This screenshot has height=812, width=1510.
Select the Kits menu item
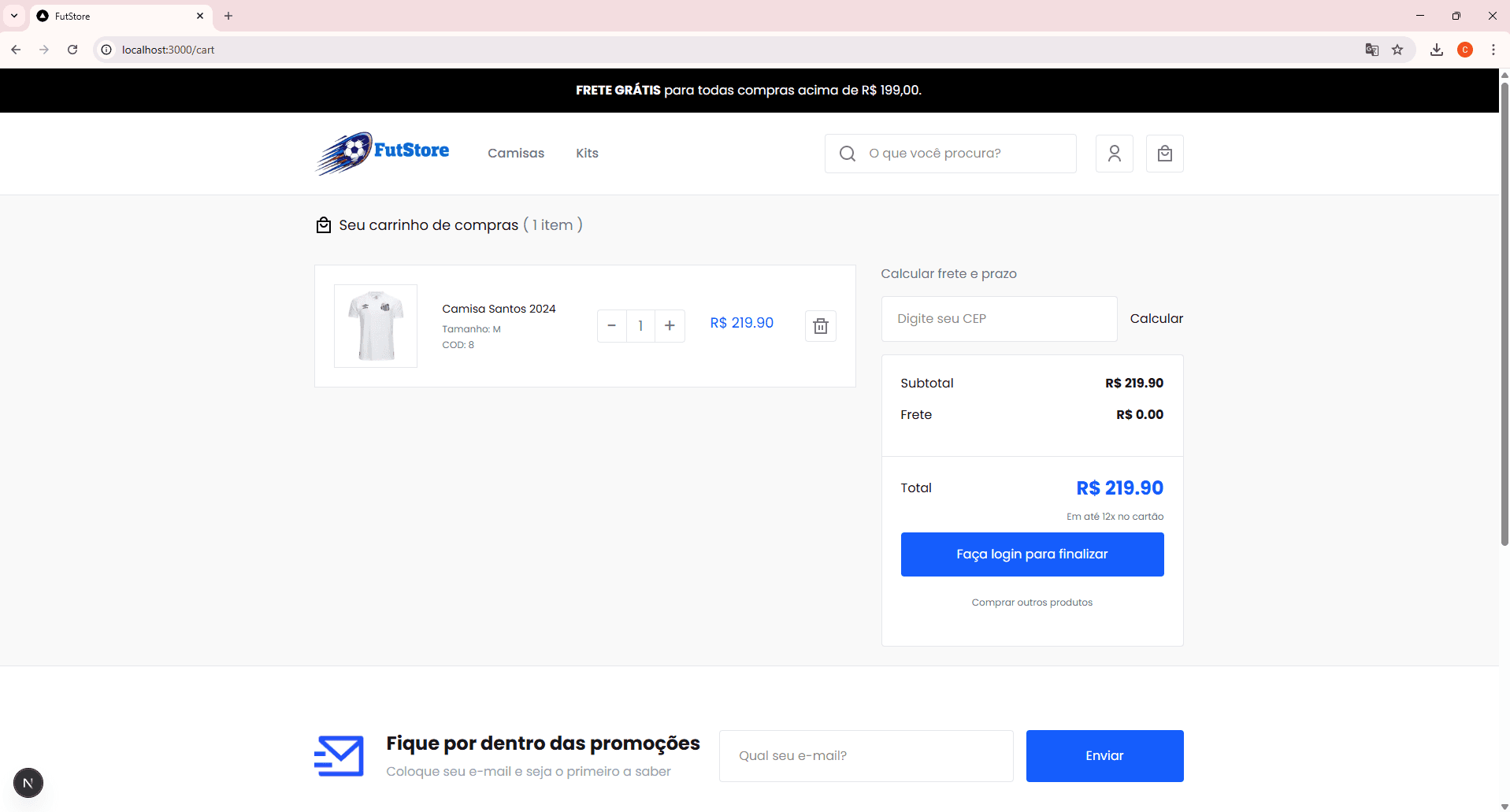(587, 153)
